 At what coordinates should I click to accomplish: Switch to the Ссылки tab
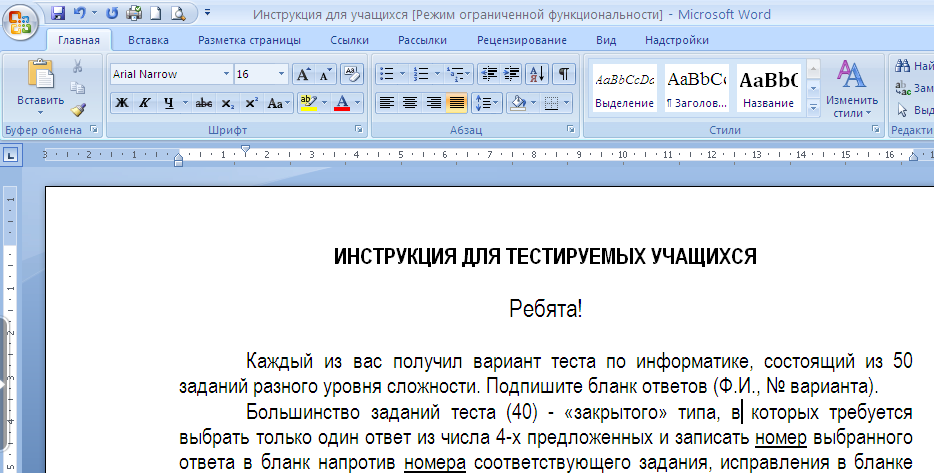pyautogui.click(x=350, y=41)
